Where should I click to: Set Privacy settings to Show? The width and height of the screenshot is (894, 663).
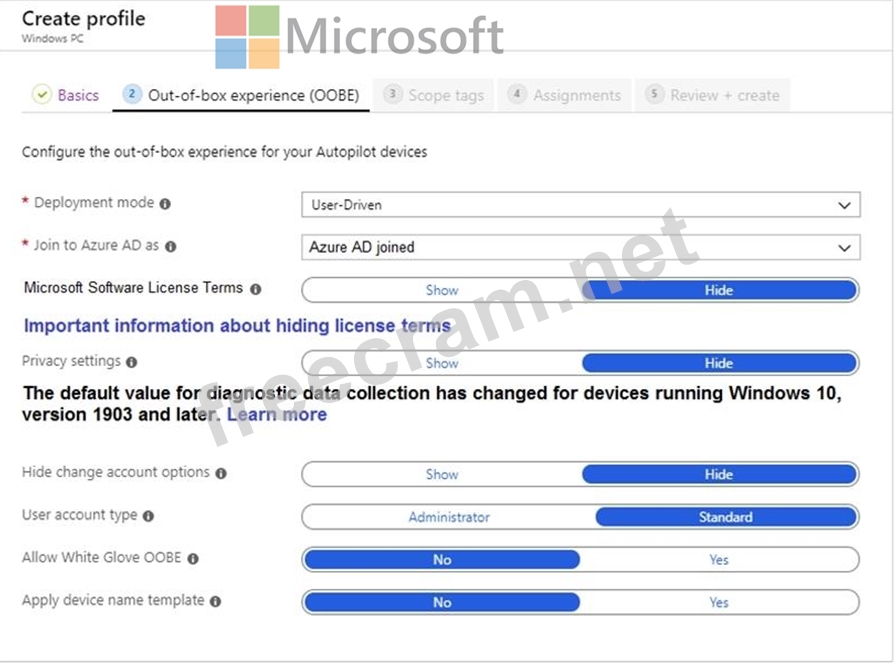click(x=442, y=363)
